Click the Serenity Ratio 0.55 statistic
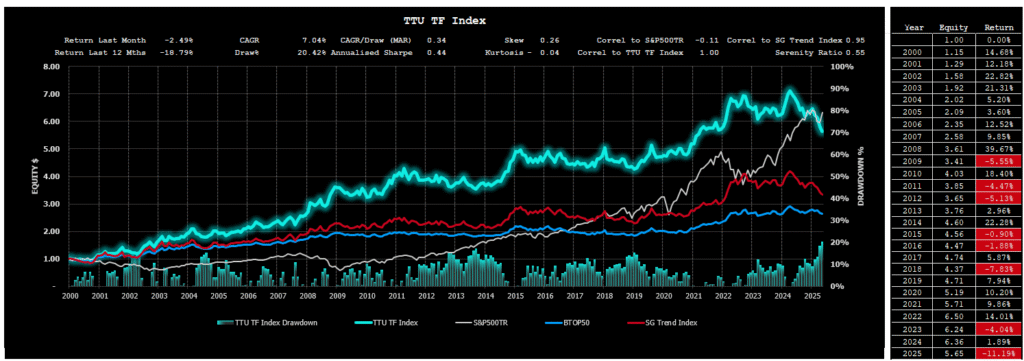 (x=820, y=52)
